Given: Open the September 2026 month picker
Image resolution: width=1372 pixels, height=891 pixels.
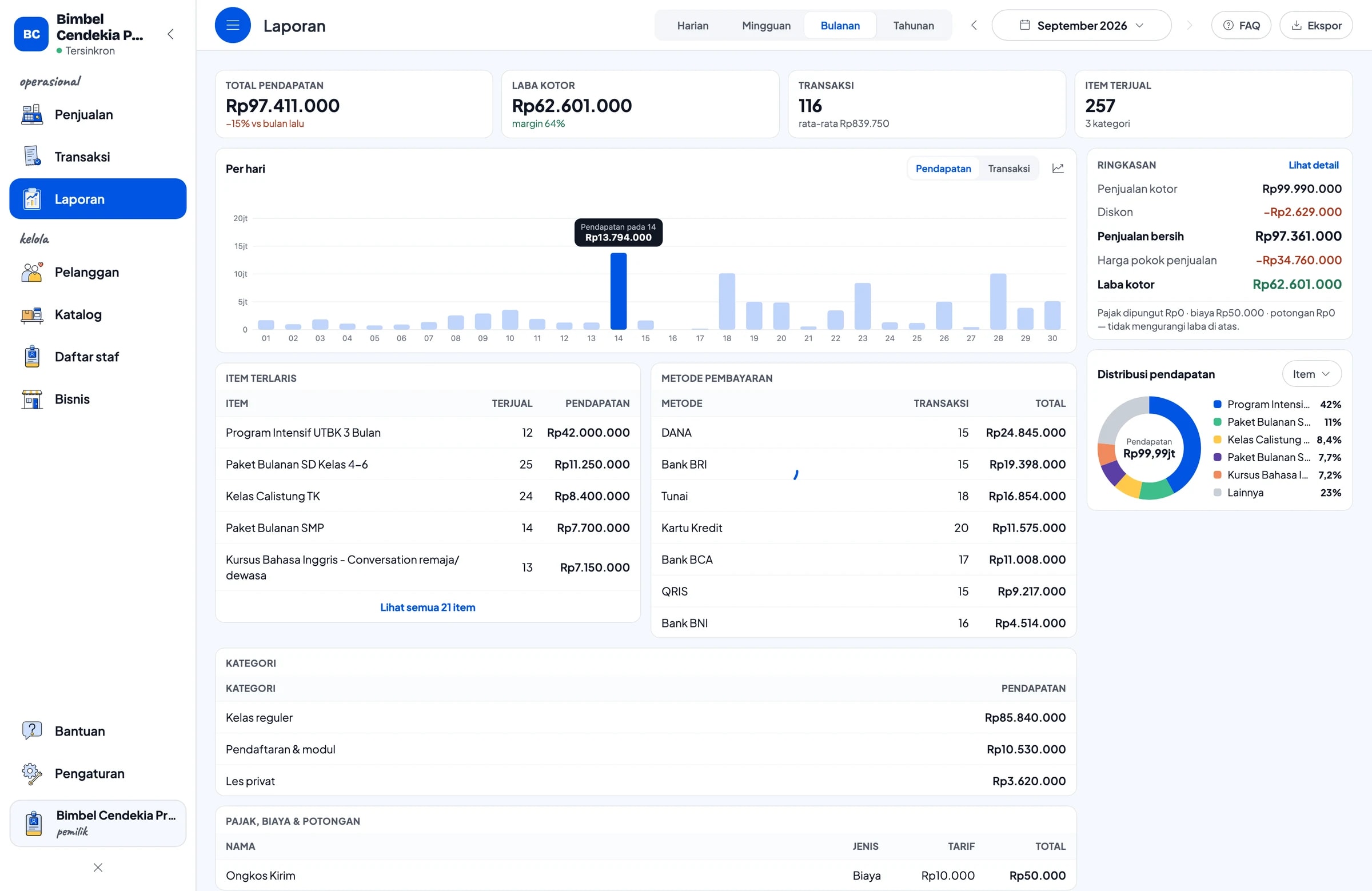Looking at the screenshot, I should tap(1082, 25).
